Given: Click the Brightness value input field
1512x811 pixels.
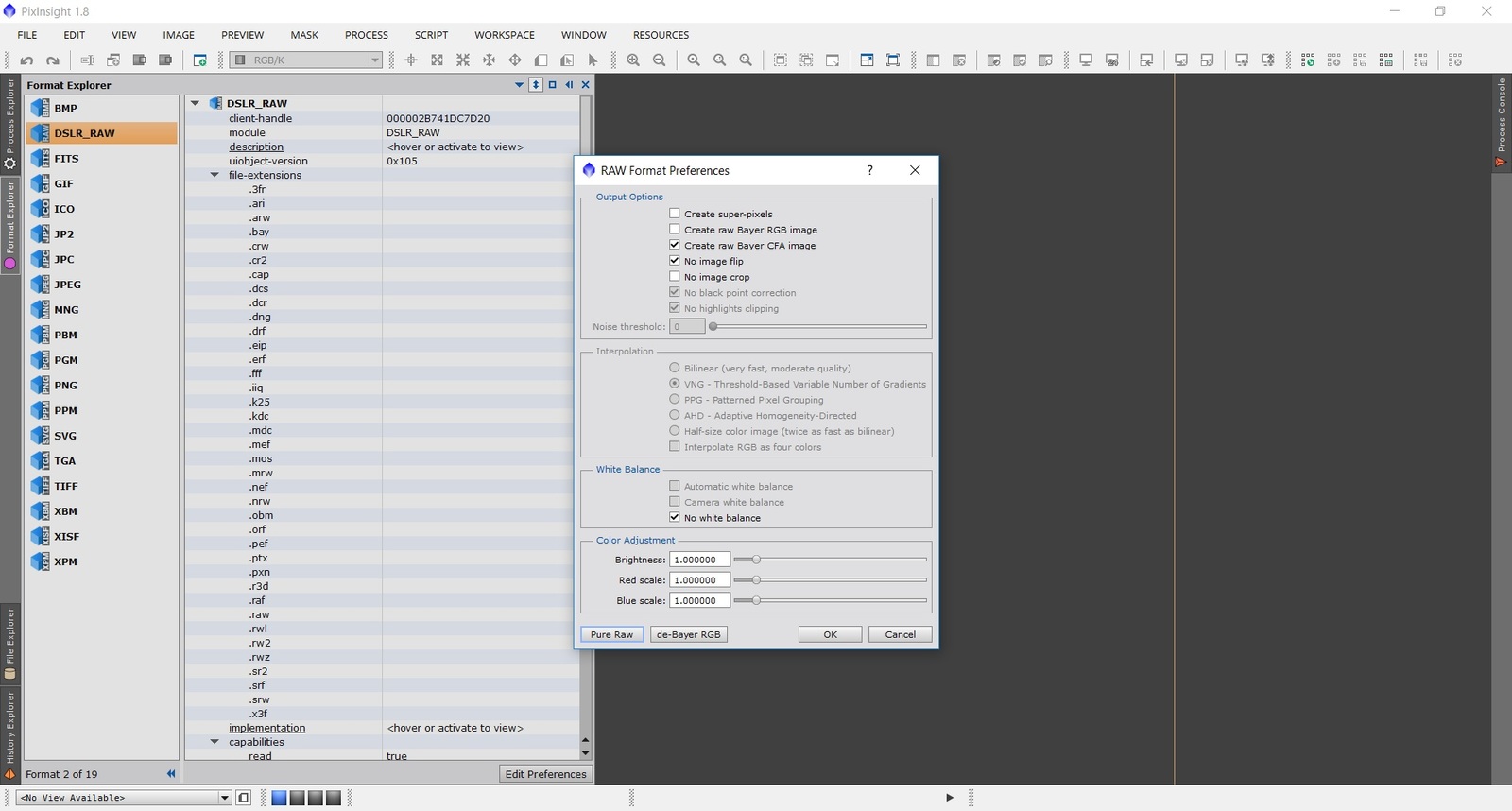Looking at the screenshot, I should click(x=699, y=560).
